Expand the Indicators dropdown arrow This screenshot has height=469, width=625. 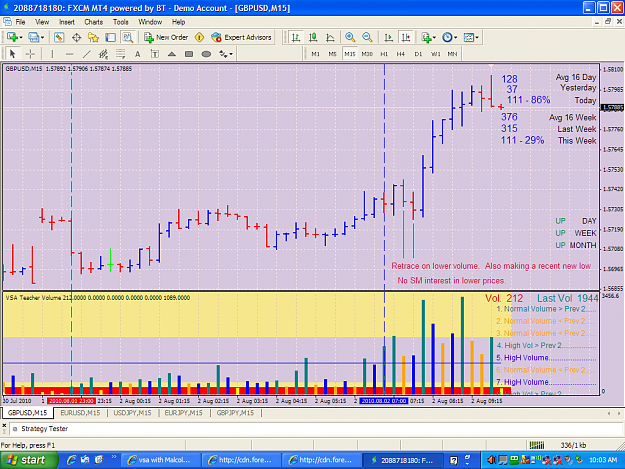[x=434, y=37]
